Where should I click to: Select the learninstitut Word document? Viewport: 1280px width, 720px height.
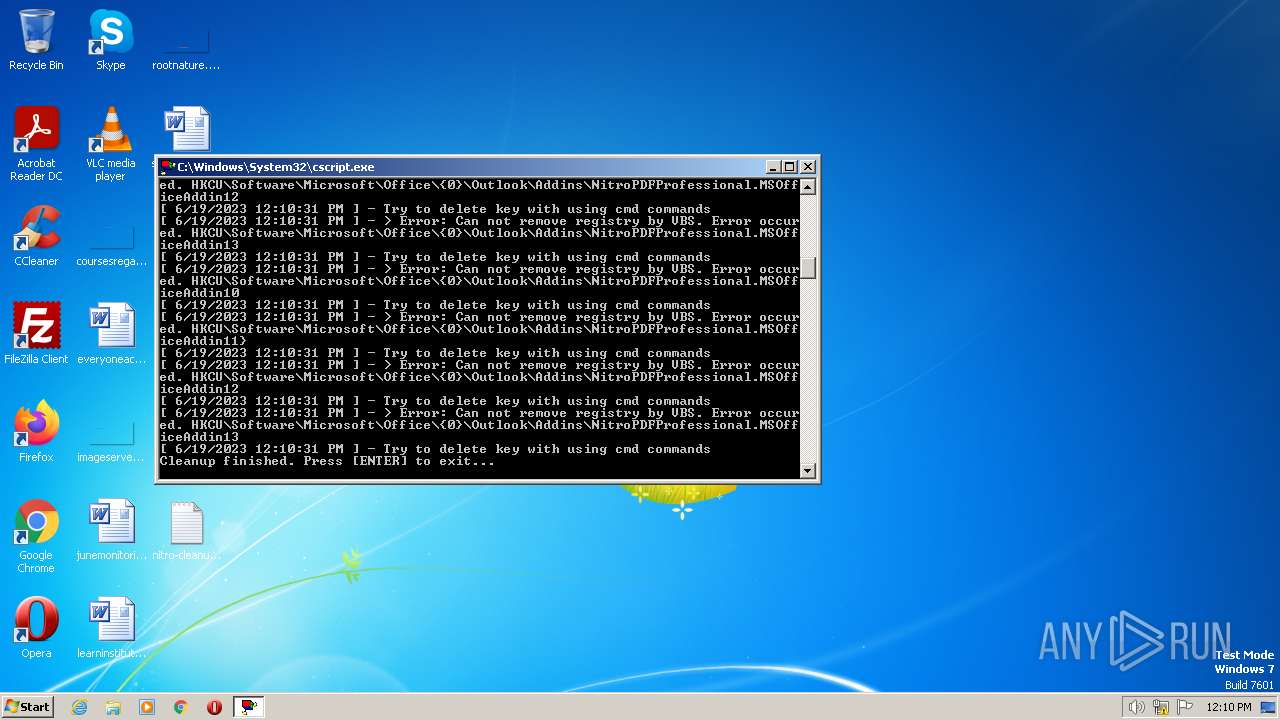point(111,628)
